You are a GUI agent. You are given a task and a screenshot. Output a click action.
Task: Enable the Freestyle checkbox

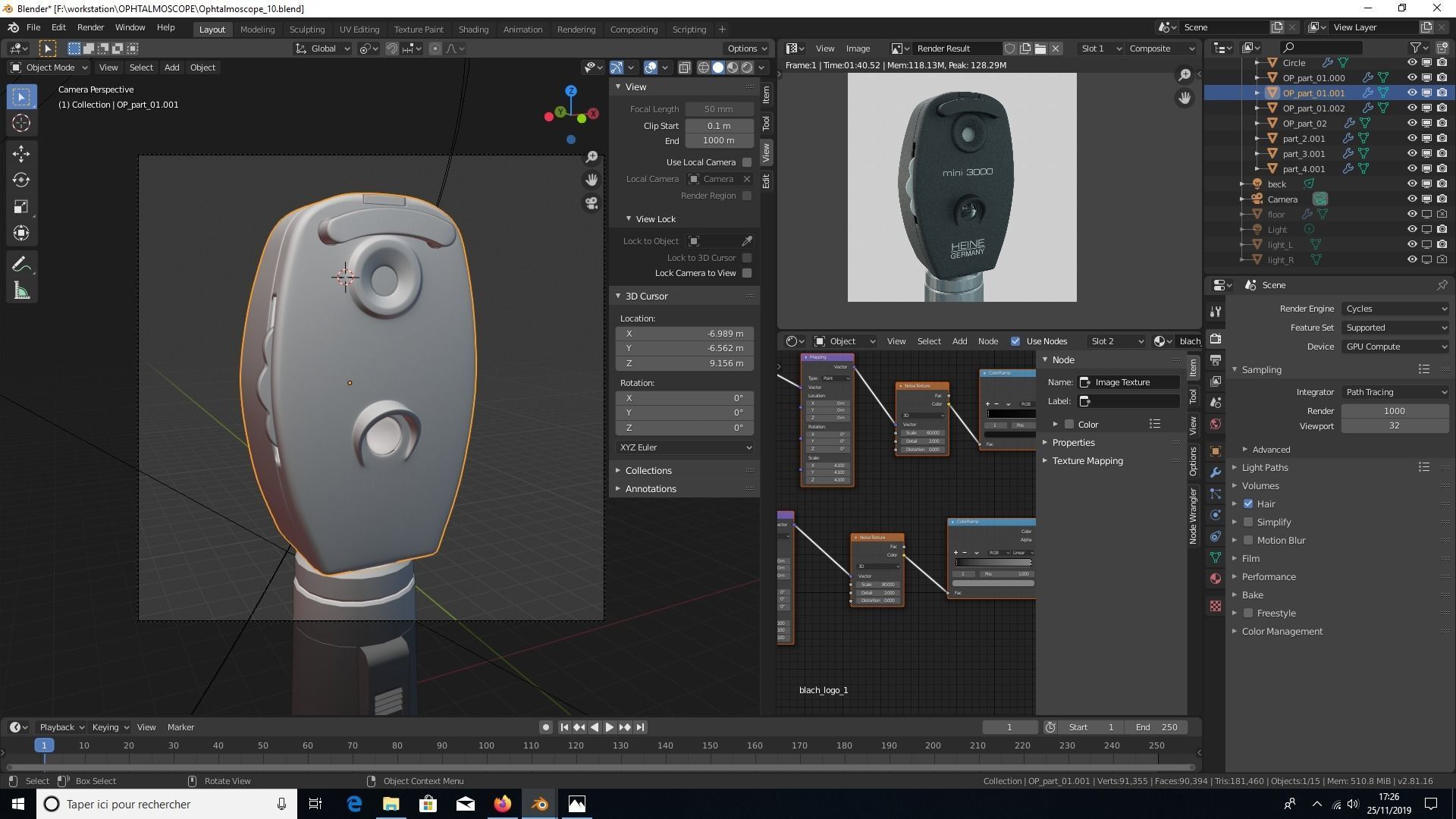click(1248, 613)
